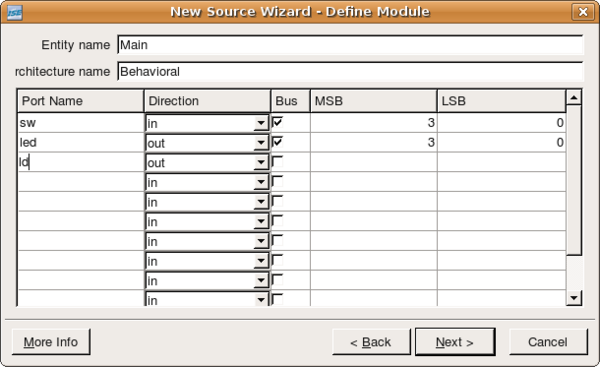
Task: Click the Direction column header
Action: (x=207, y=101)
